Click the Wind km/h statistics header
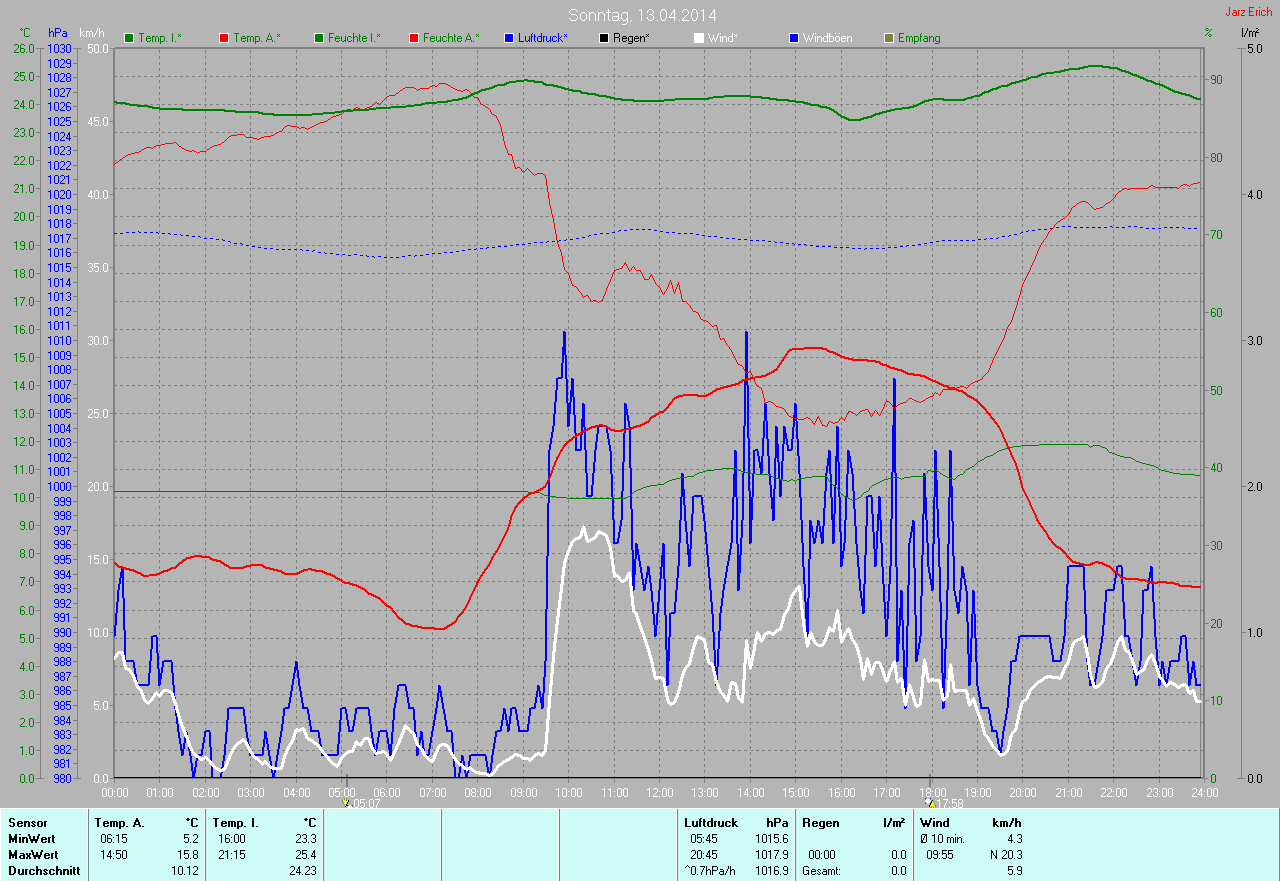 (x=970, y=822)
